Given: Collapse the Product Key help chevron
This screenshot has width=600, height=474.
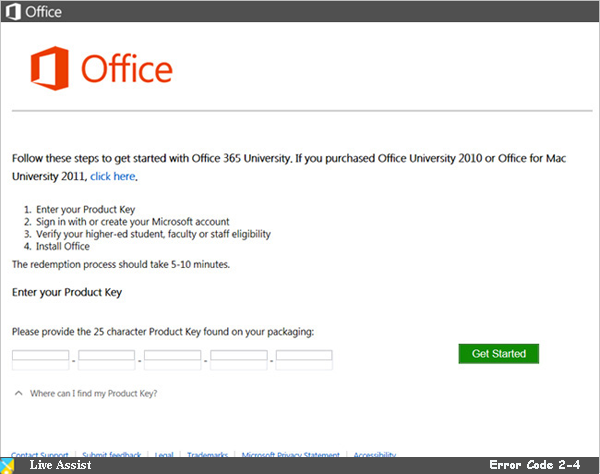Looking at the screenshot, I should [x=18, y=393].
